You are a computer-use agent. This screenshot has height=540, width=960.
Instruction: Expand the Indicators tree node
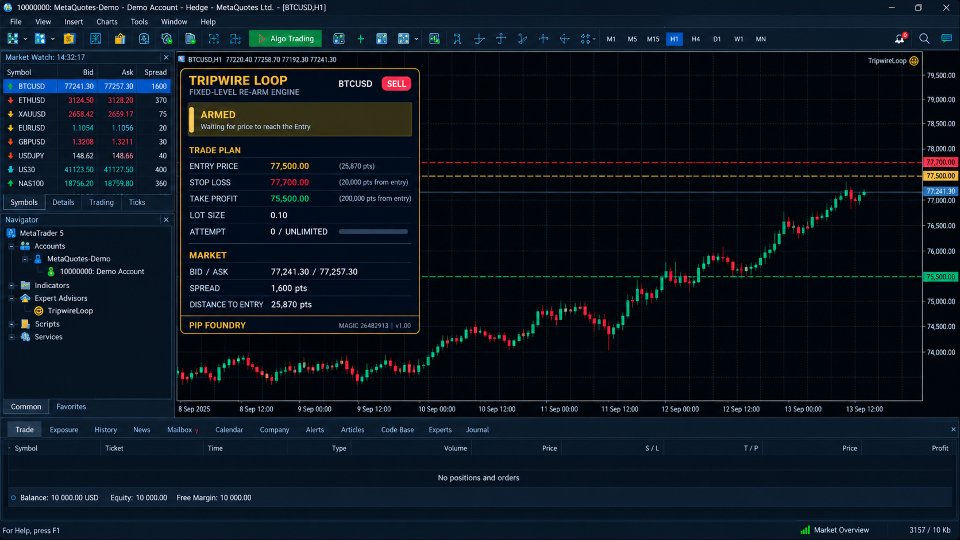click(x=12, y=285)
